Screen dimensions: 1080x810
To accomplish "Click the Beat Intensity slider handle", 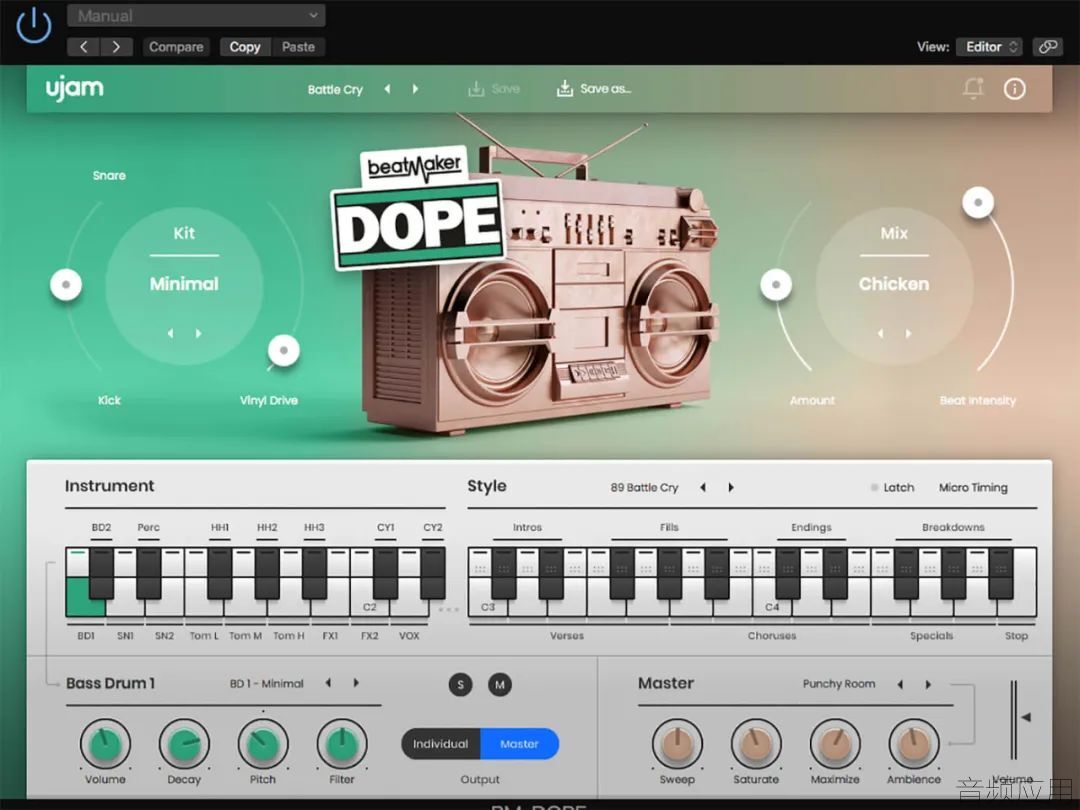I will tap(978, 202).
